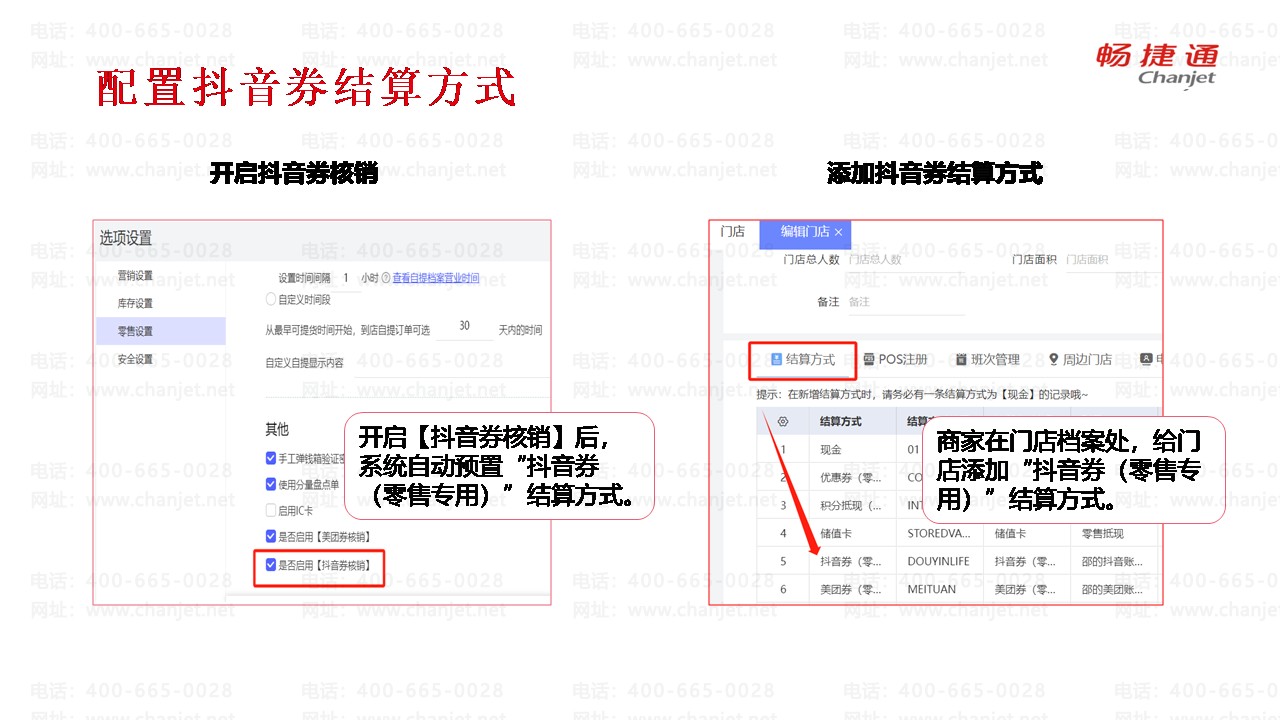Viewport: 1280px width, 720px height.
Task: Select 零售设置 in options sidebar
Action: coord(161,331)
